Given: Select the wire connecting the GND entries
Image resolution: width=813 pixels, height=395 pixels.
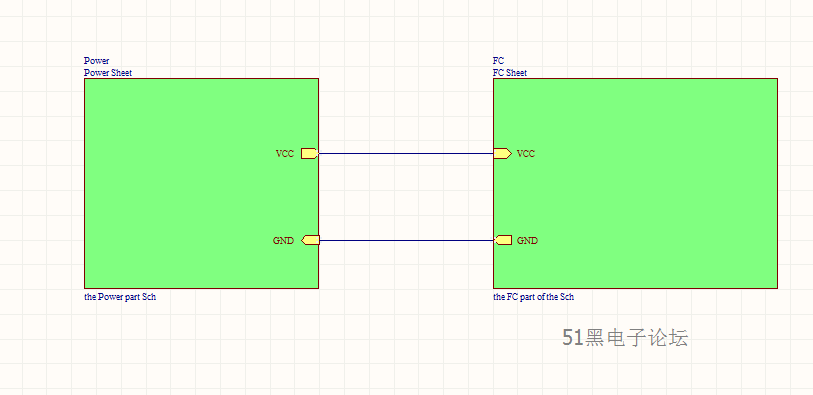Looking at the screenshot, I should pos(406,240).
